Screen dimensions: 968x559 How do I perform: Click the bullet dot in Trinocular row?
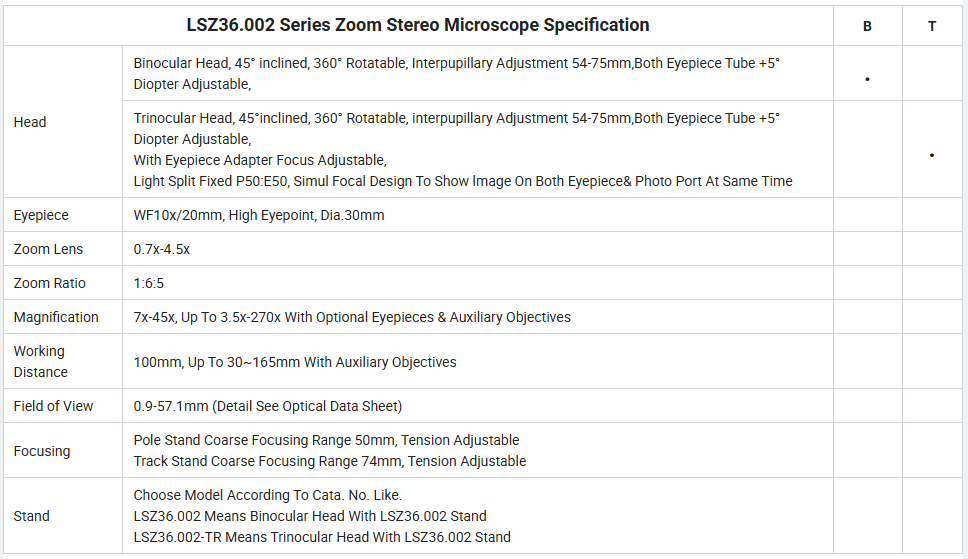(932, 155)
